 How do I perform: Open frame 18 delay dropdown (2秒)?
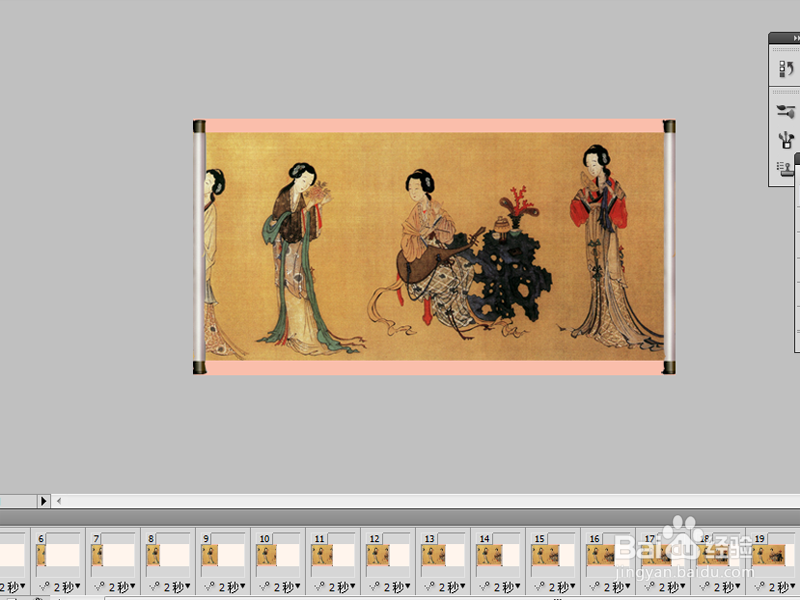click(x=728, y=587)
